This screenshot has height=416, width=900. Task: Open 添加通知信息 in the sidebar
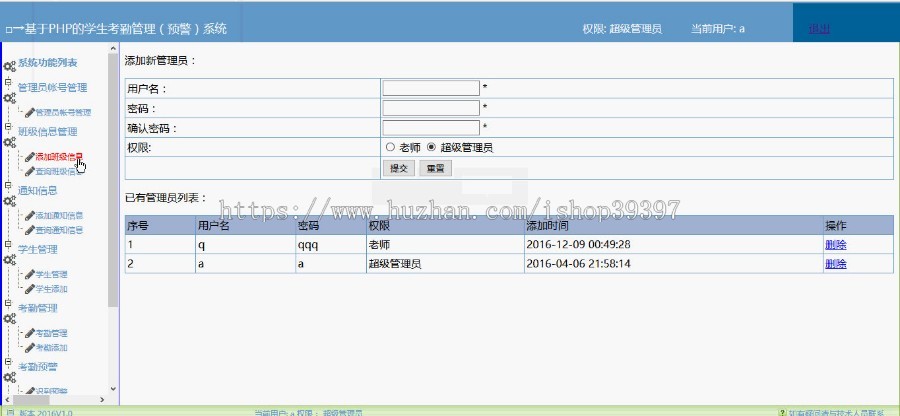click(x=59, y=216)
